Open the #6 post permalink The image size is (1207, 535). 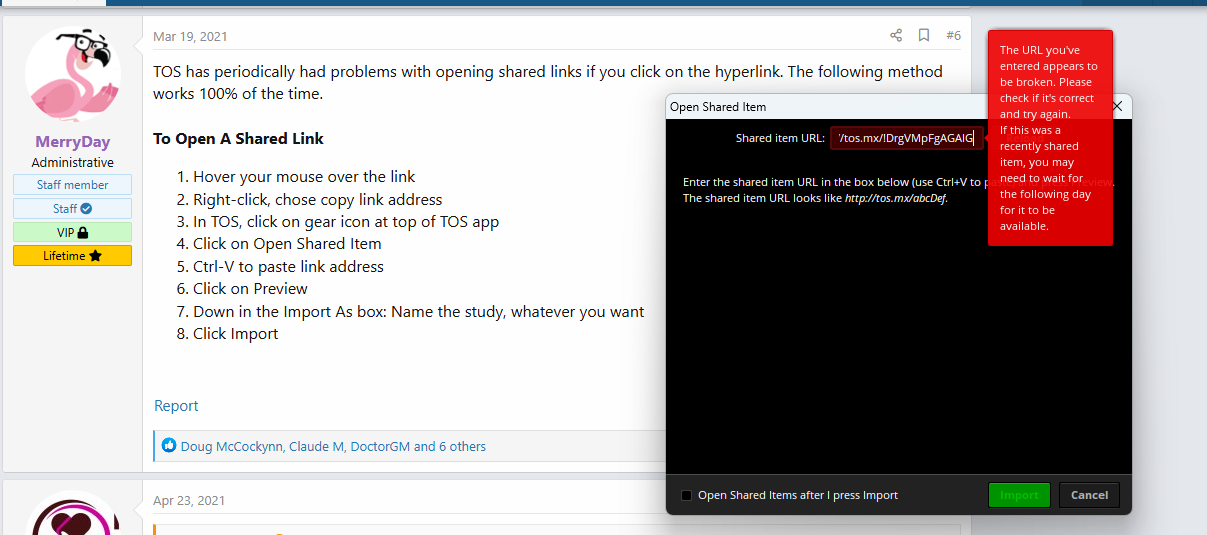tap(953, 36)
